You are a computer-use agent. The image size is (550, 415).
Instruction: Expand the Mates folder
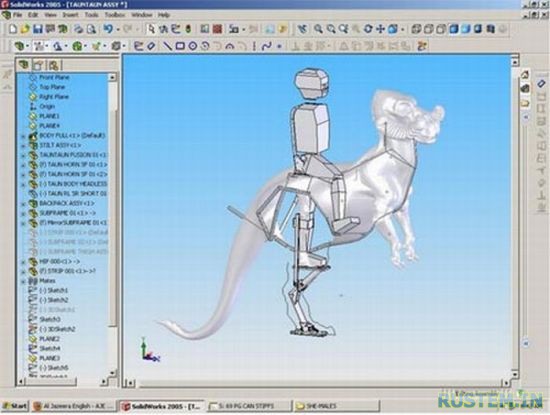tap(24, 281)
